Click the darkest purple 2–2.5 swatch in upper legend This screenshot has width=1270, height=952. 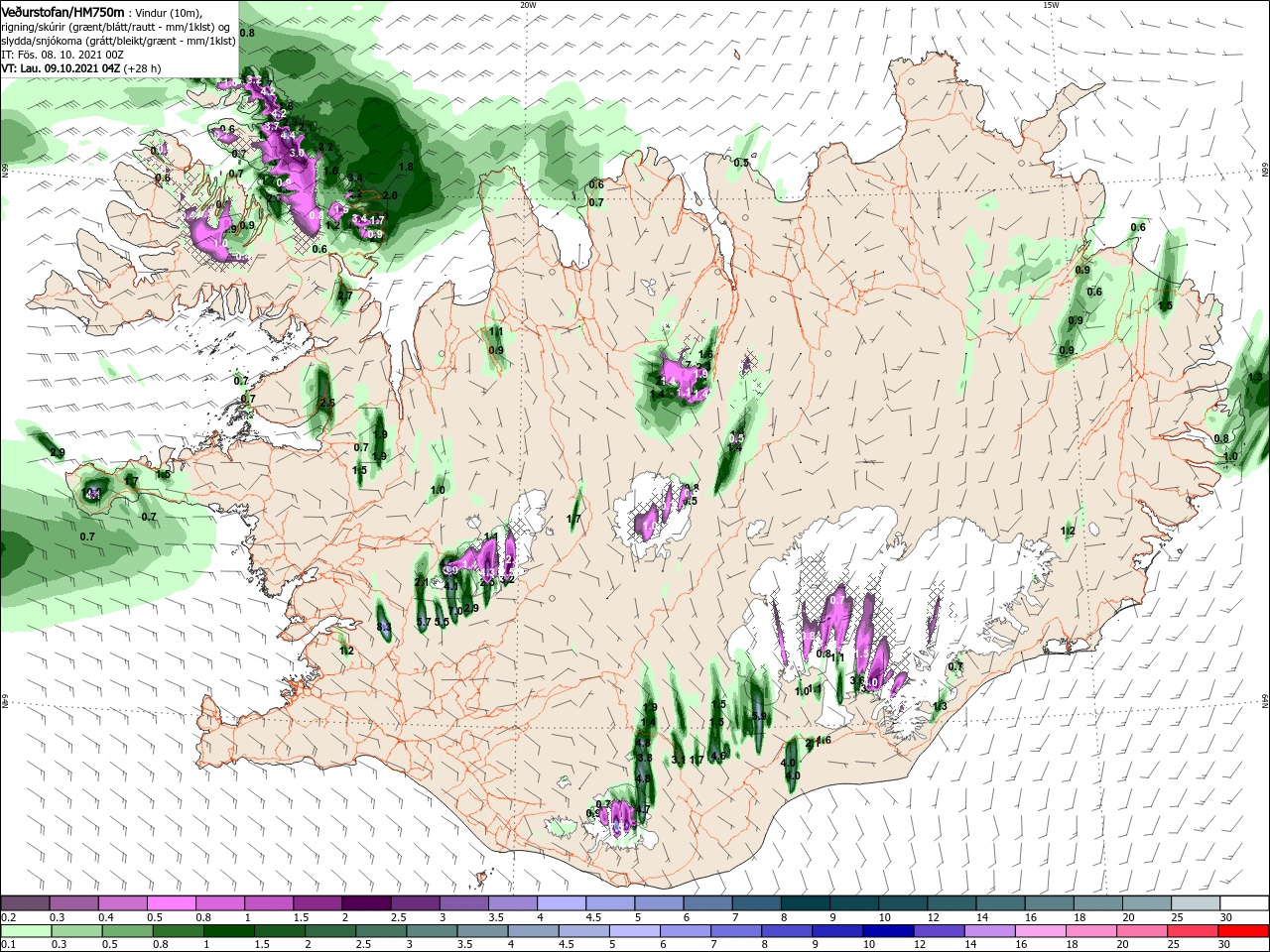pos(365,903)
